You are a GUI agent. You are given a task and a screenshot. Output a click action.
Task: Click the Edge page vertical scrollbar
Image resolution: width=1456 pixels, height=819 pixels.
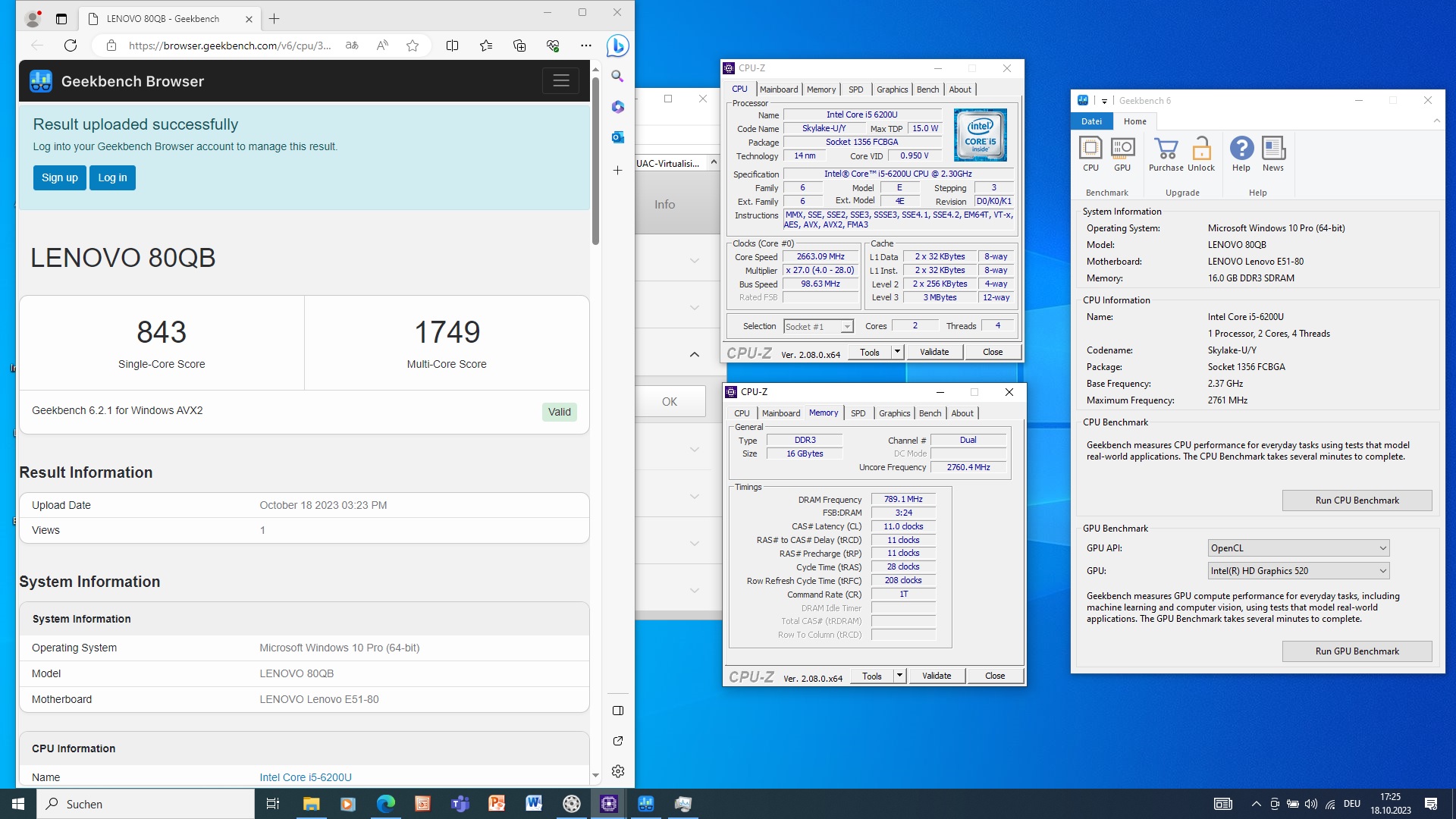[595, 161]
